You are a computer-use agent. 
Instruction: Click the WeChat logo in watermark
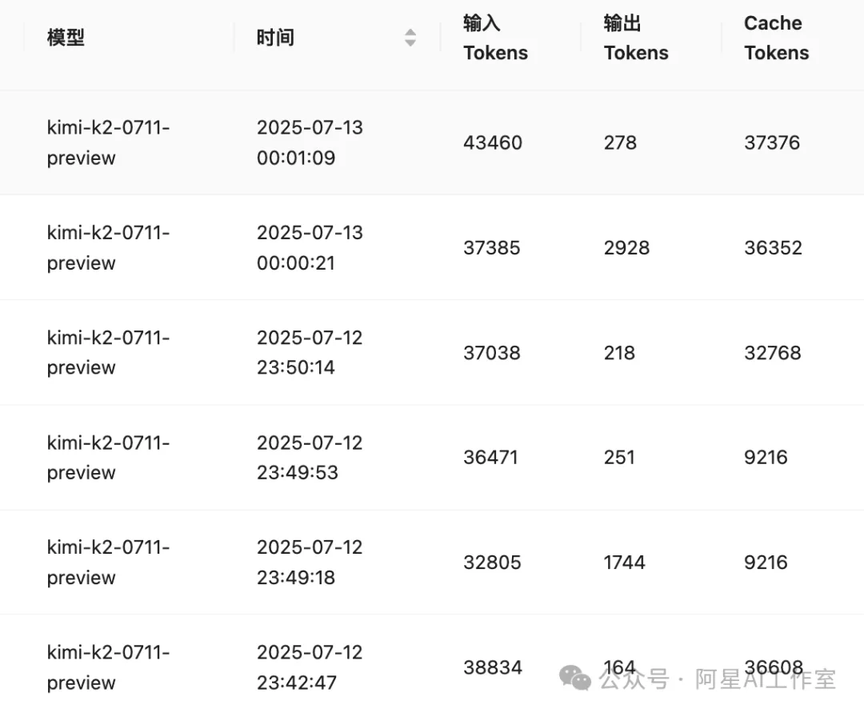pyautogui.click(x=575, y=678)
